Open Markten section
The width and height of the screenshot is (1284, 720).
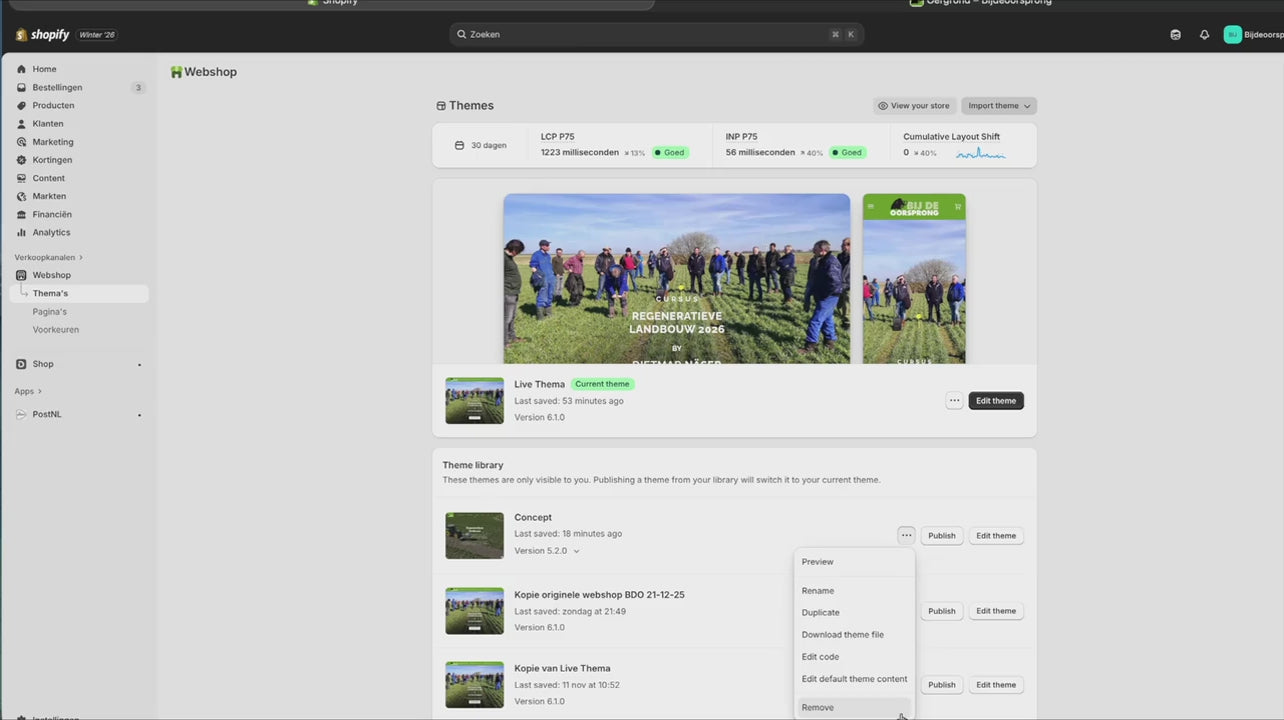49,196
